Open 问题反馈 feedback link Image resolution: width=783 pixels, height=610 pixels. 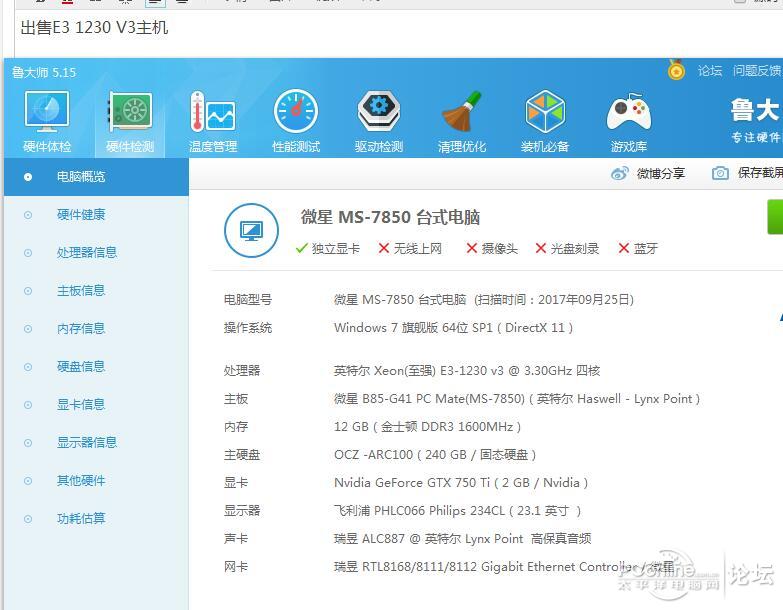(757, 71)
